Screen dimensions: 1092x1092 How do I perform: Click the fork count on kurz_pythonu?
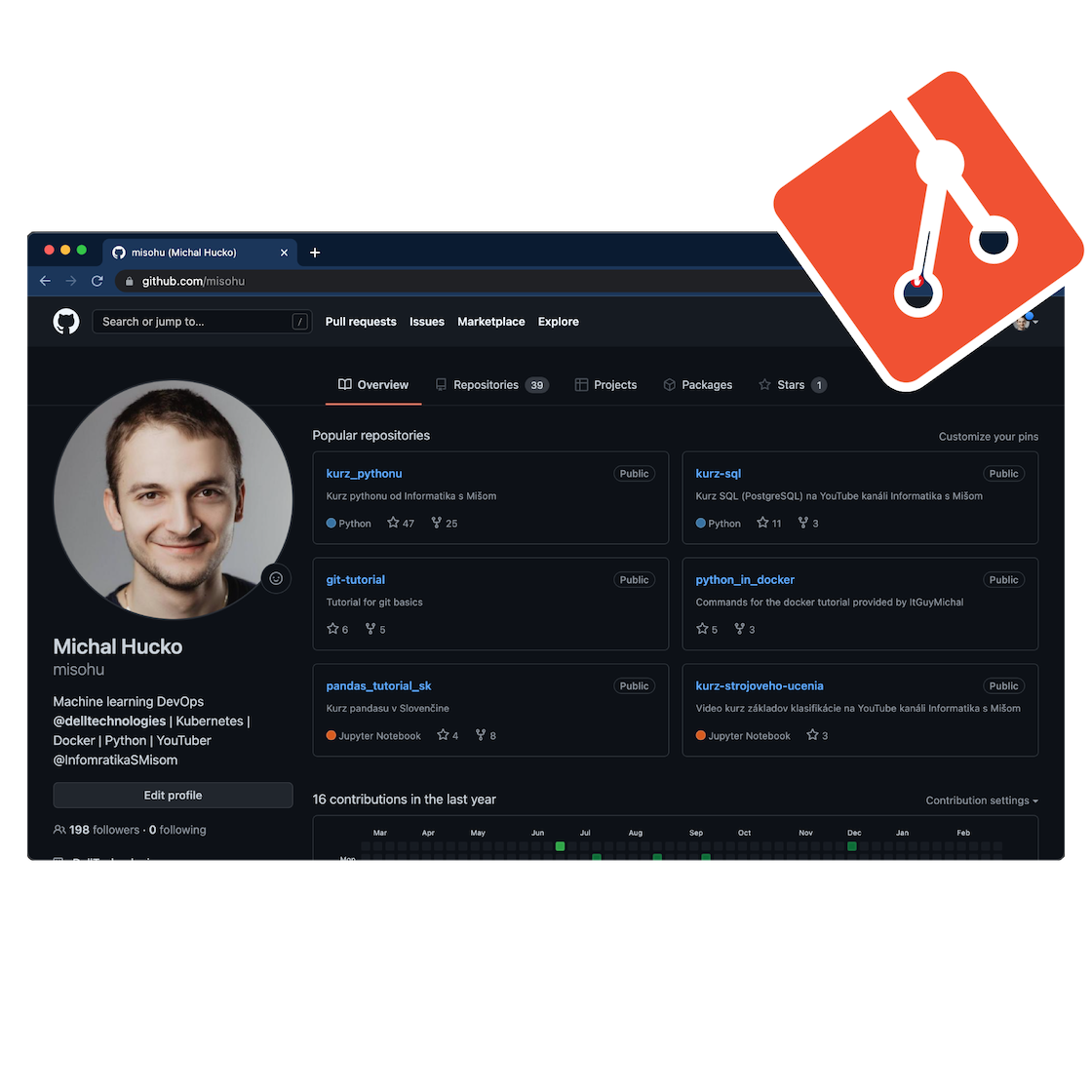[x=445, y=523]
